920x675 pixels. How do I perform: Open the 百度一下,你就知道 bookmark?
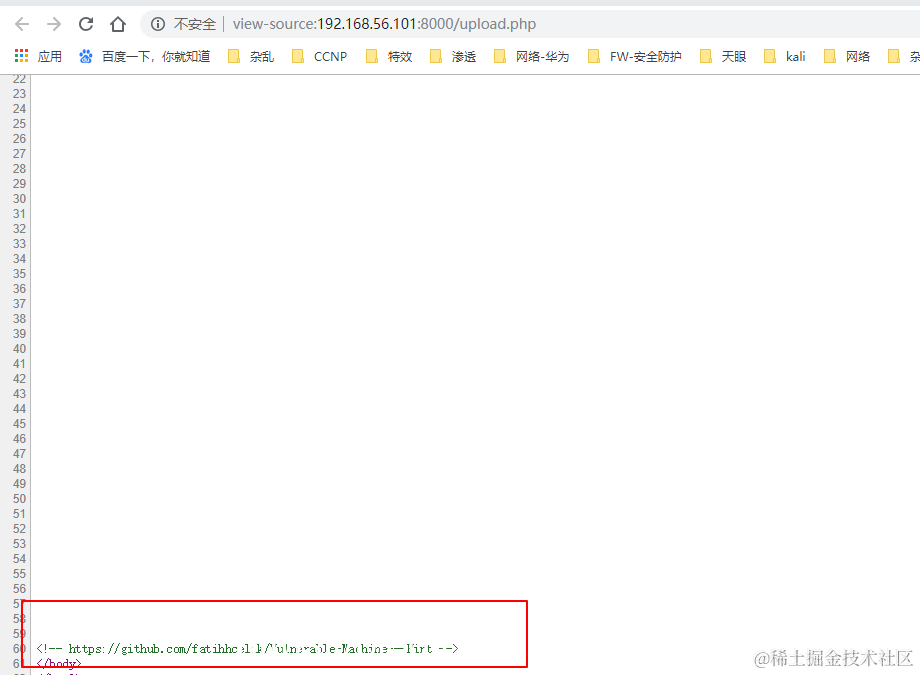click(144, 56)
